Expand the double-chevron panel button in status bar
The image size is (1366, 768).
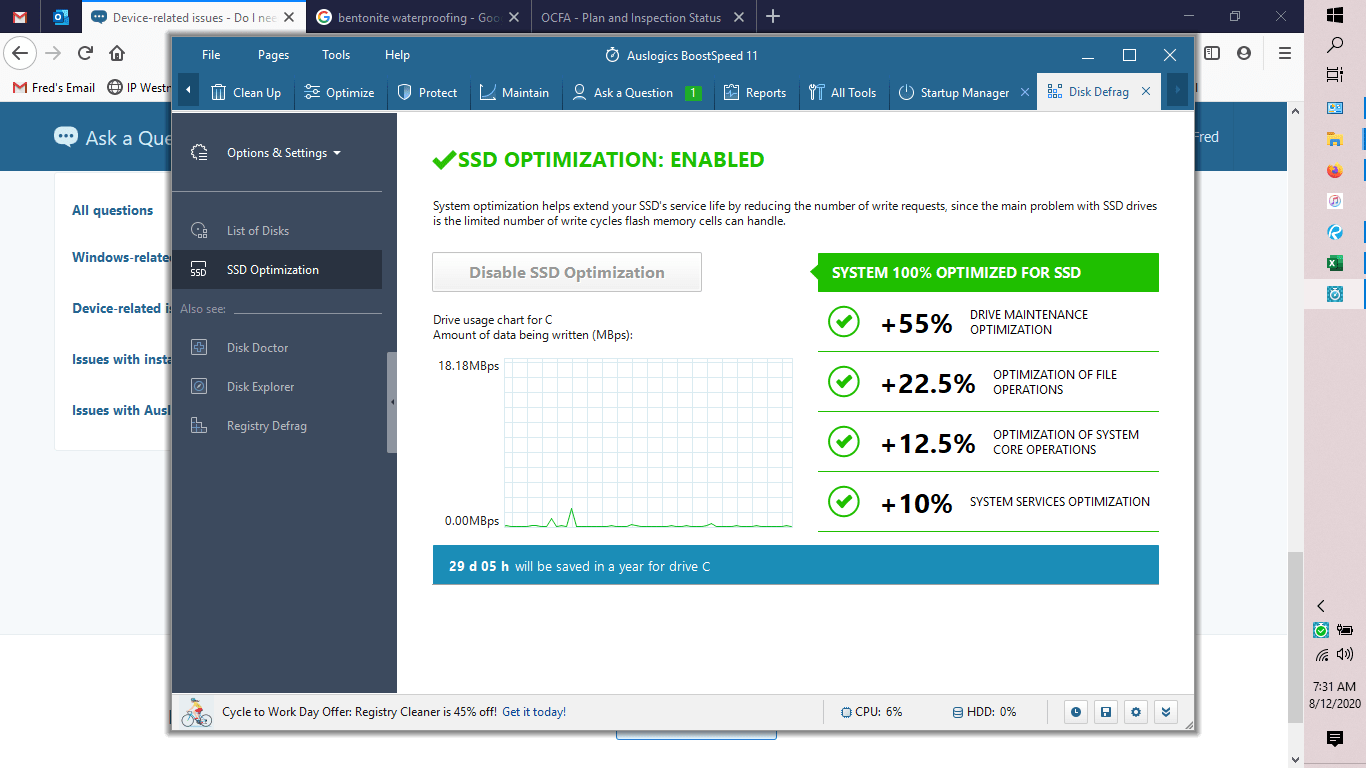[1166, 712]
